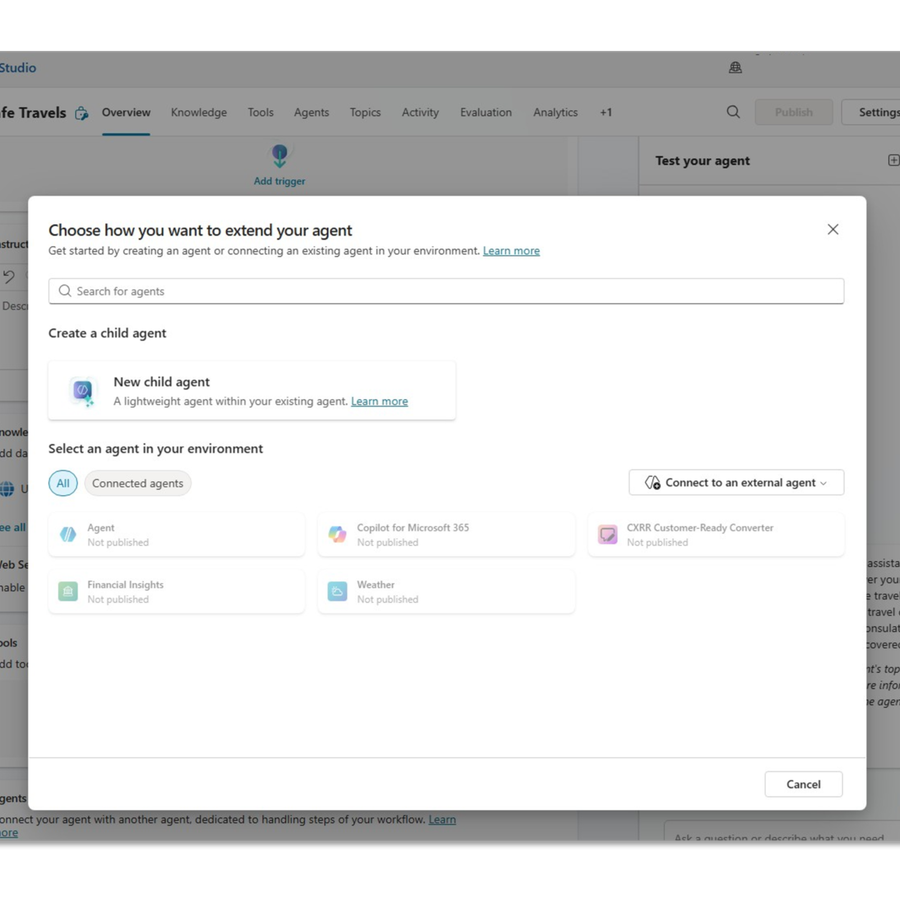Expand the +1 overflow tabs menu

coord(606,112)
